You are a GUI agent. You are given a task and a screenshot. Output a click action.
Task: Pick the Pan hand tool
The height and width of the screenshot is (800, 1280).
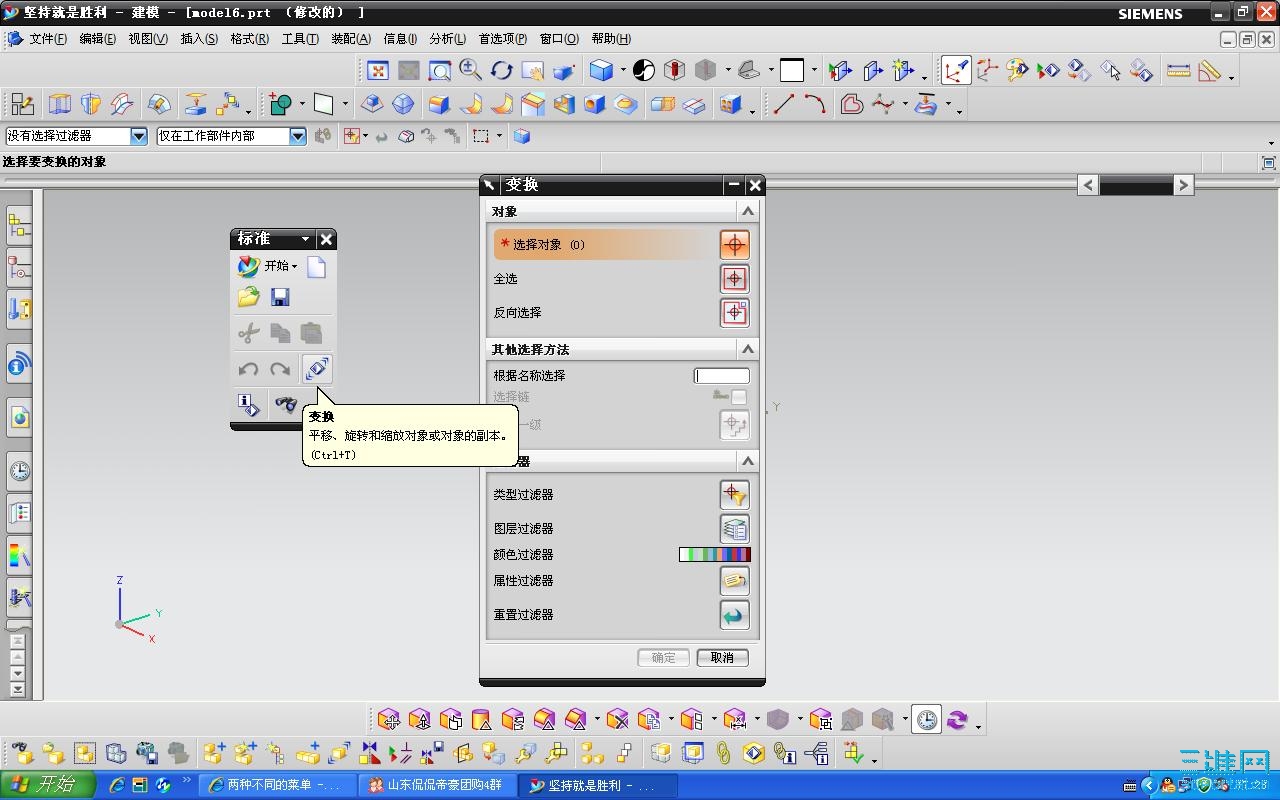532,70
